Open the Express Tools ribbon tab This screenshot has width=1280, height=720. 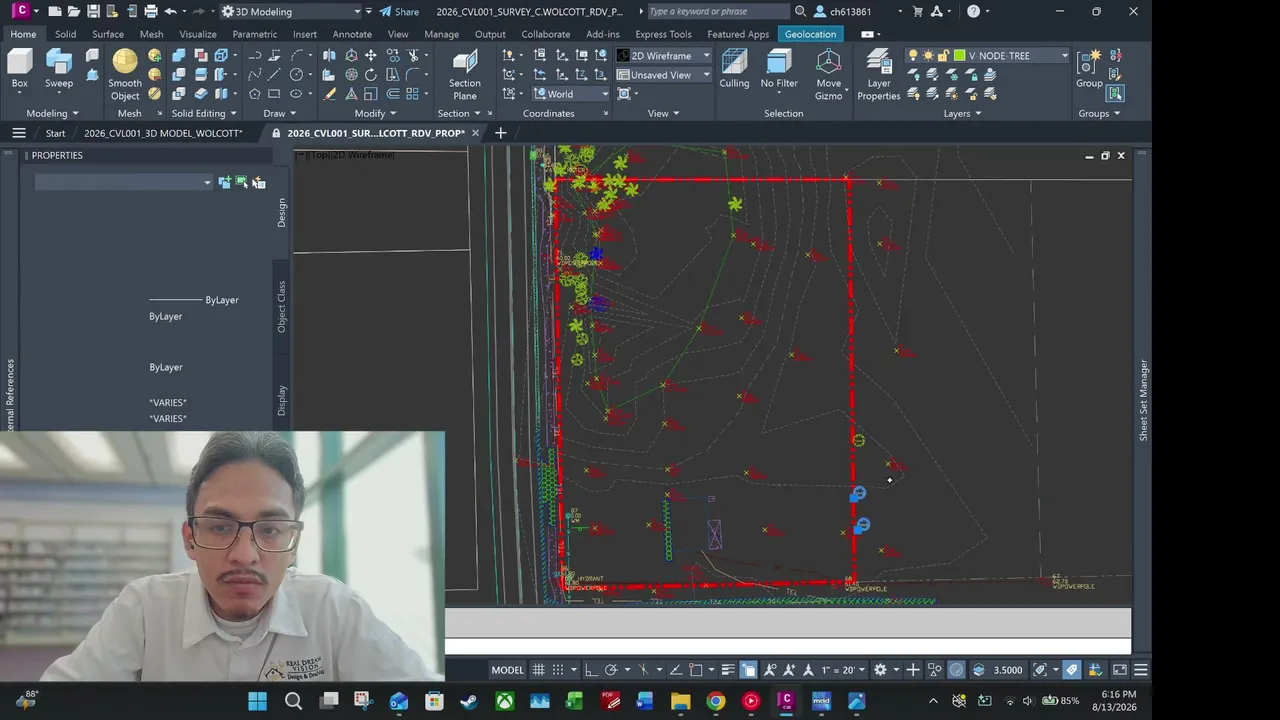(x=663, y=34)
